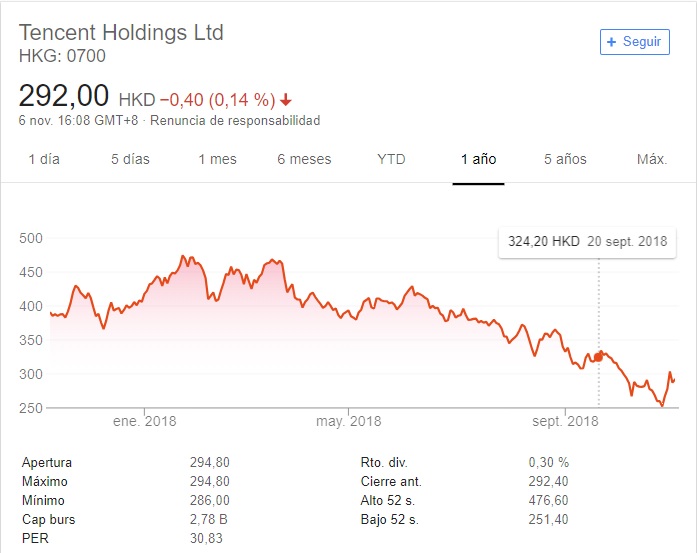Show the Máx. time range

(x=652, y=159)
